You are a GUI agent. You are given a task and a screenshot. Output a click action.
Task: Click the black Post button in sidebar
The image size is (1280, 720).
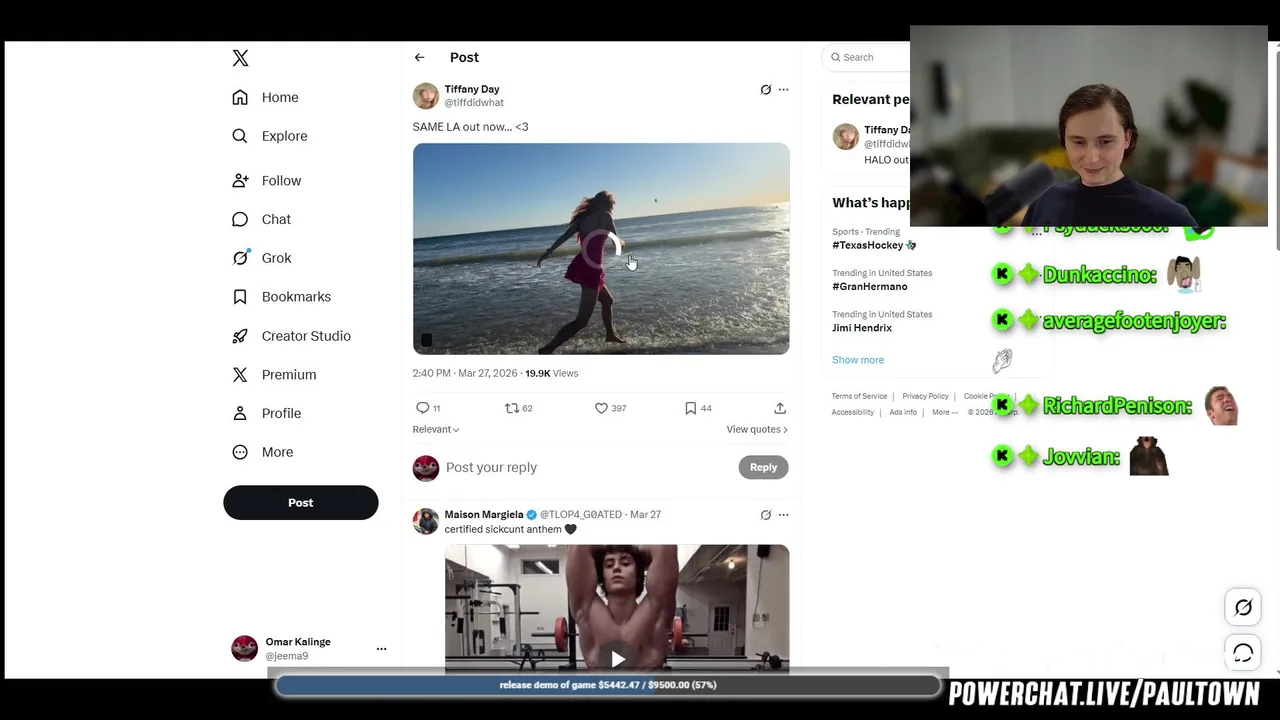coord(301,503)
